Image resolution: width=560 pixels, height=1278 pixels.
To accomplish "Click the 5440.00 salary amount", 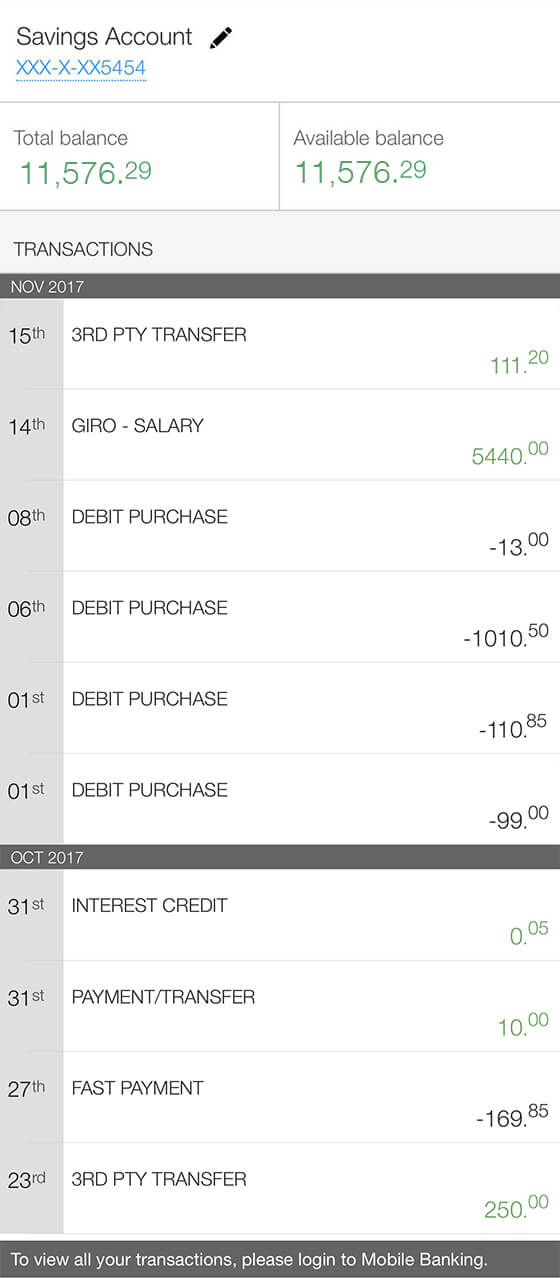I will click(x=510, y=453).
